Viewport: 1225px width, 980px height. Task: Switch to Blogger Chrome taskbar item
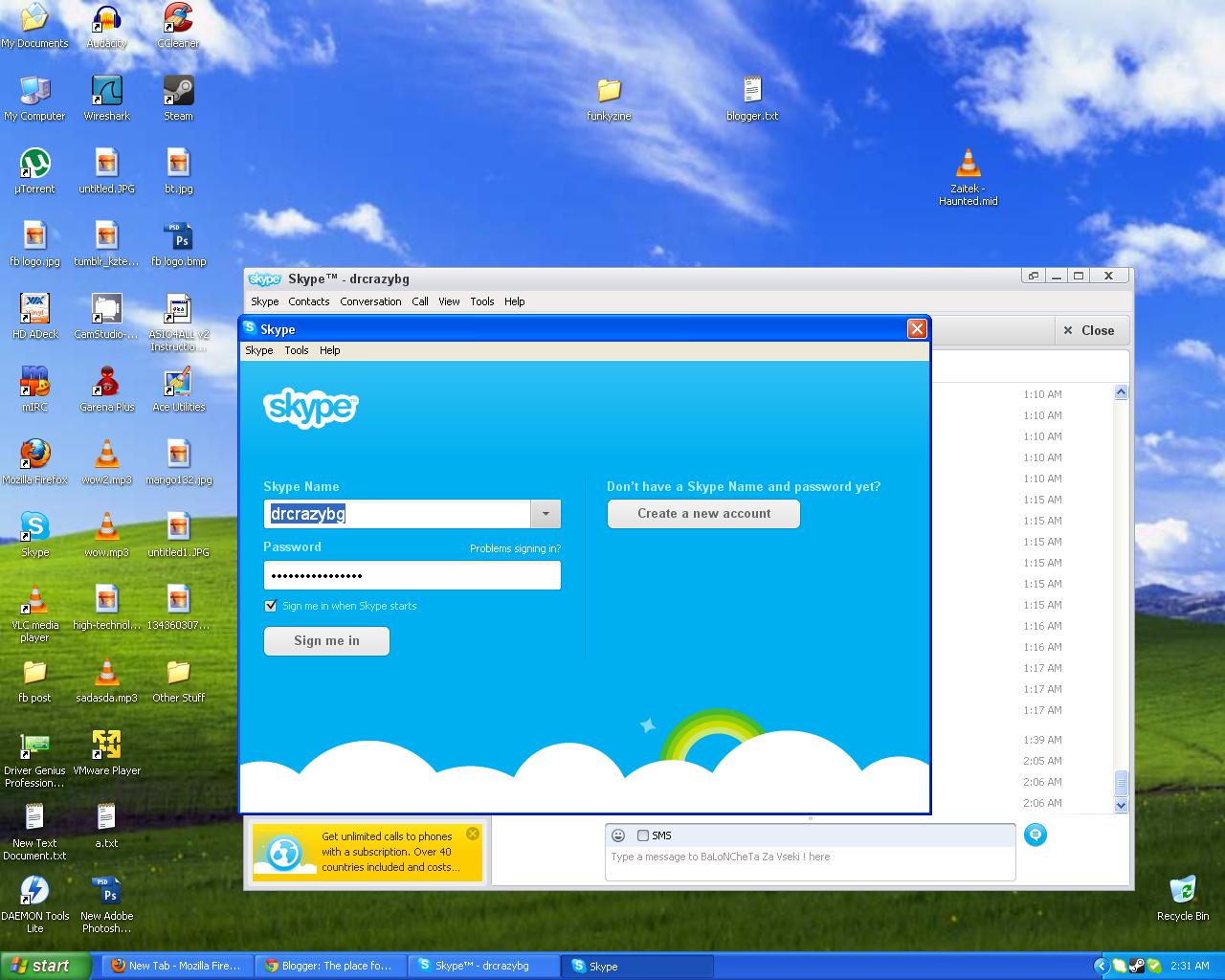pyautogui.click(x=330, y=966)
